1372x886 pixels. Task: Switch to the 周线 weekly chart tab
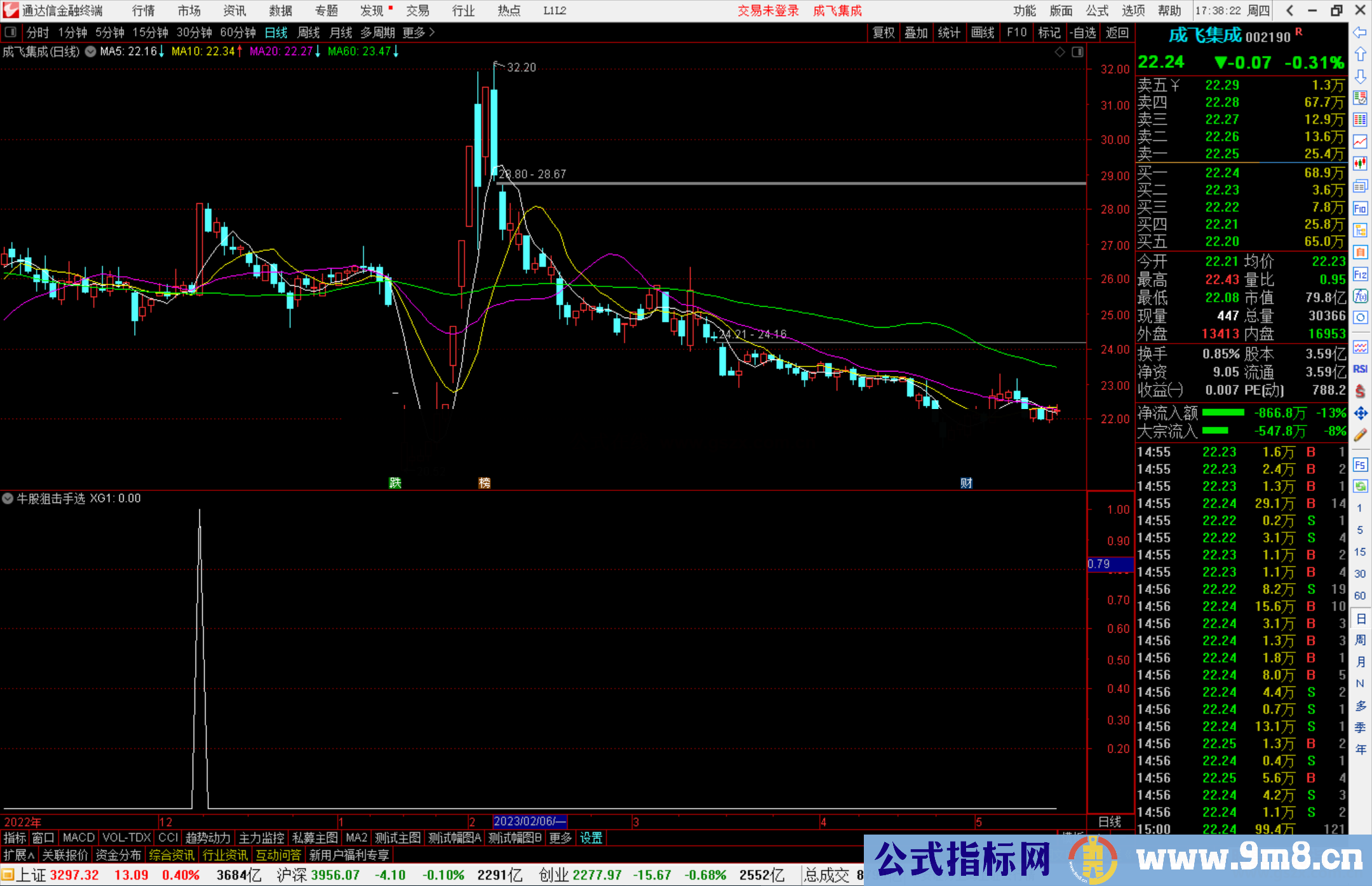coord(309,32)
